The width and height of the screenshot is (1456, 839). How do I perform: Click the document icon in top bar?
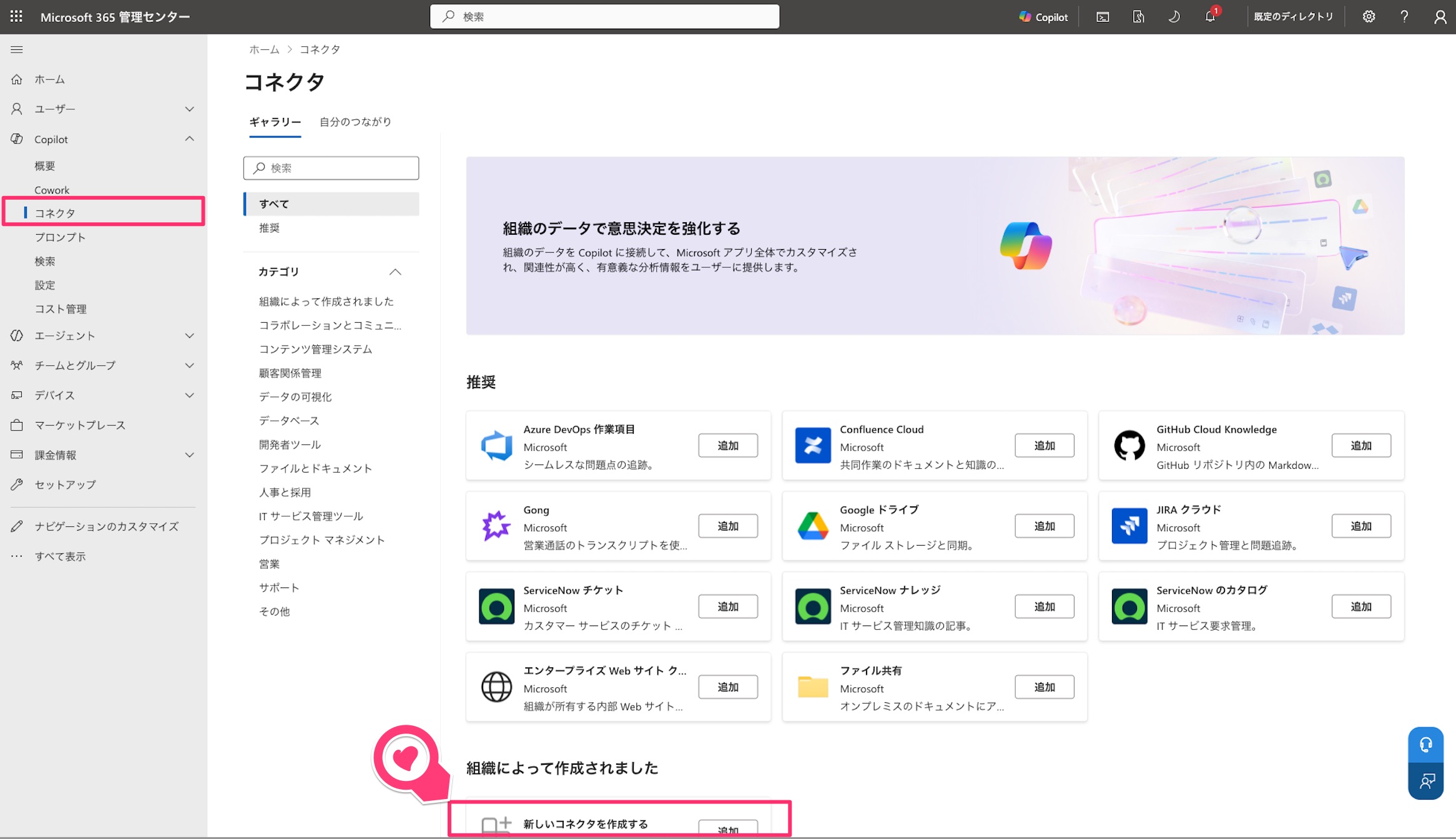coord(1138,17)
